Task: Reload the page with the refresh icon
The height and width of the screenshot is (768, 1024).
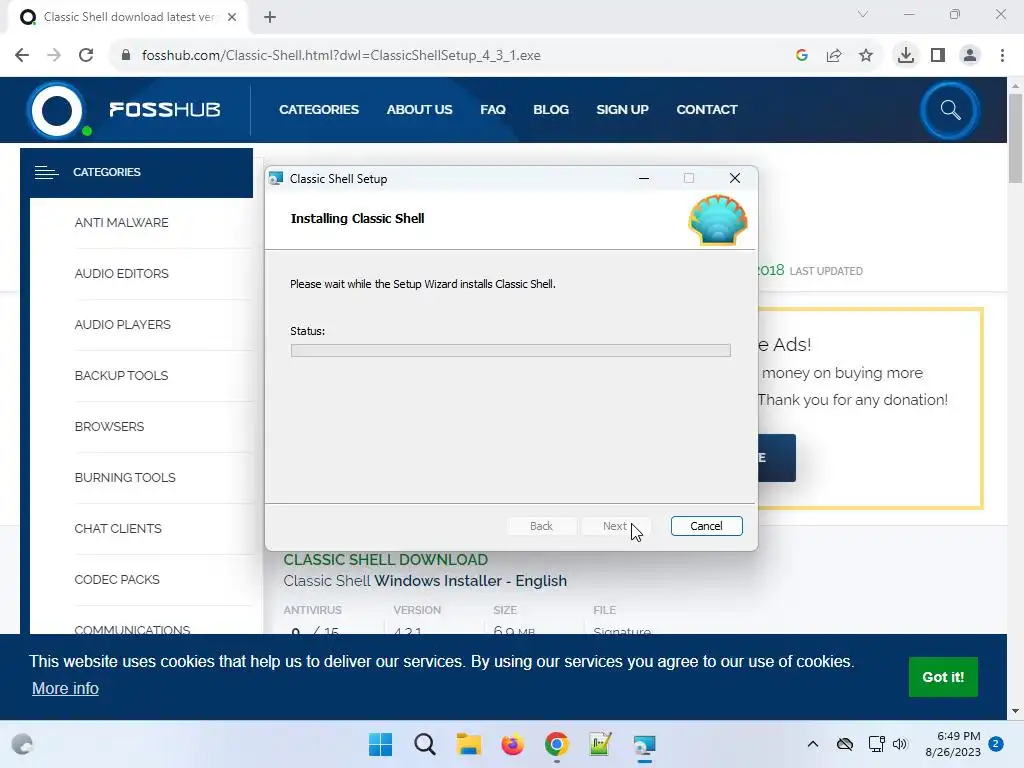Action: tap(86, 55)
